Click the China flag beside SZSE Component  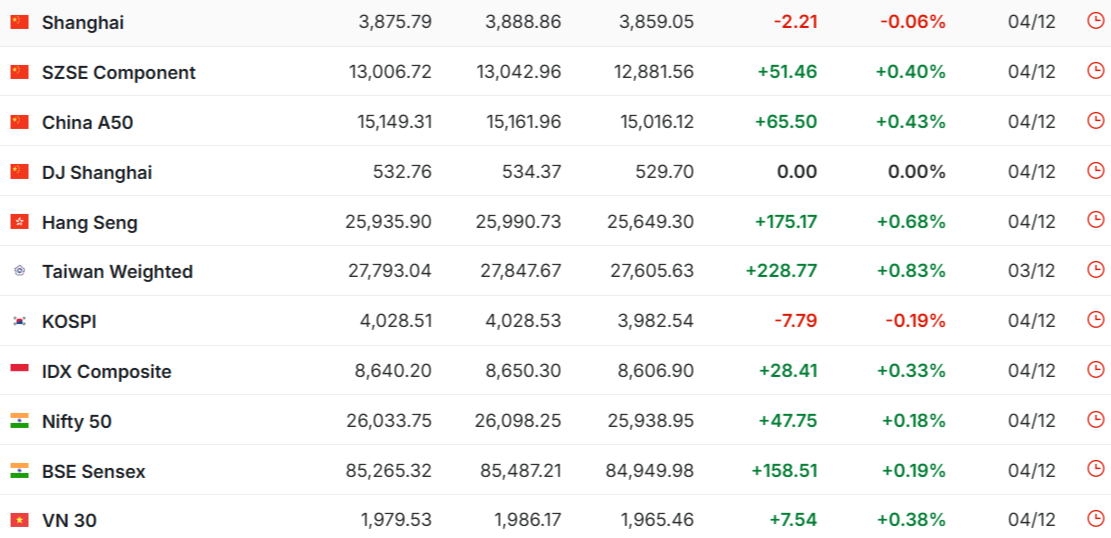tap(19, 72)
